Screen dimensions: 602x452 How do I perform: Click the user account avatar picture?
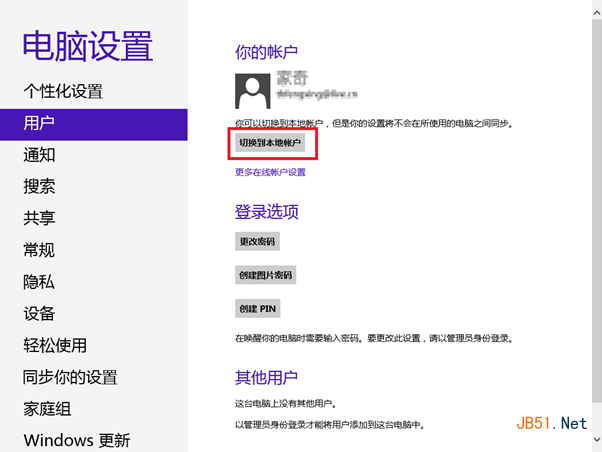point(253,91)
